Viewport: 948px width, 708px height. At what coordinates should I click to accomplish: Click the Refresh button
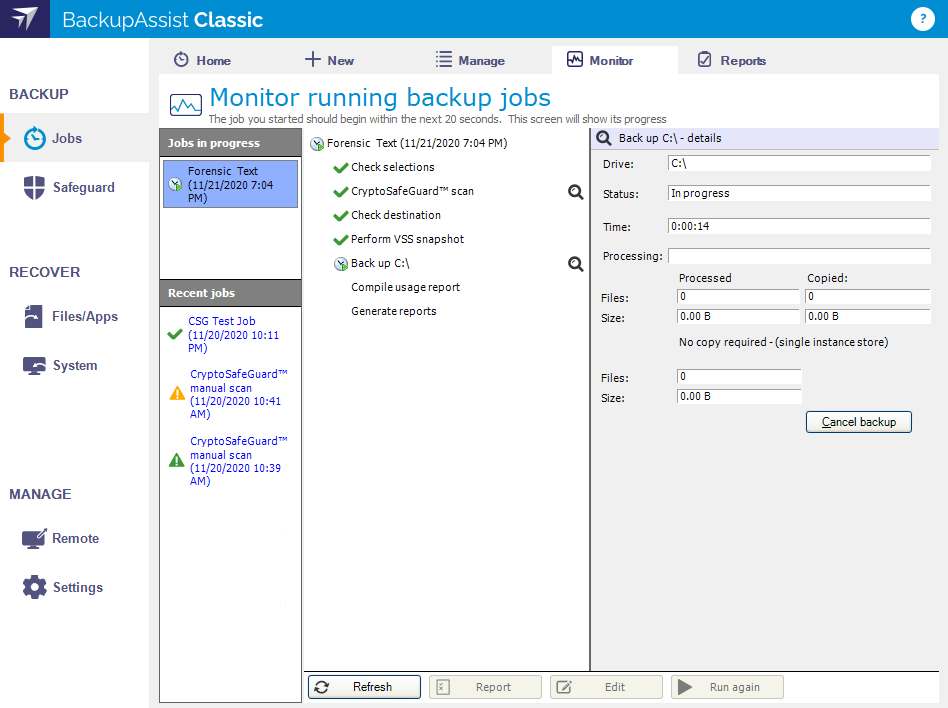tap(364, 687)
